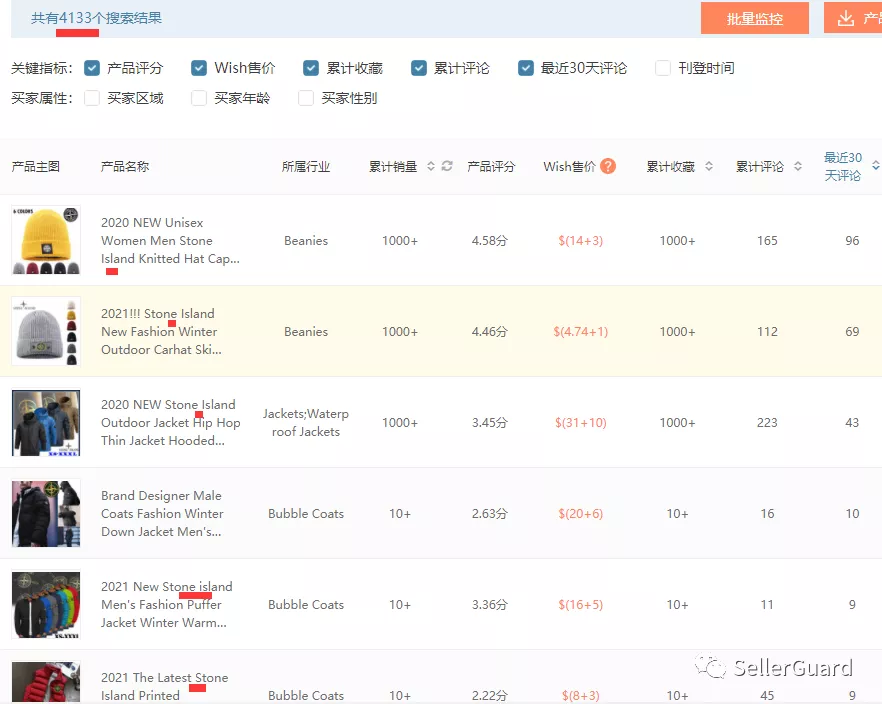Open the yellow beanie product thumbnail
882x704 pixels.
46,240
